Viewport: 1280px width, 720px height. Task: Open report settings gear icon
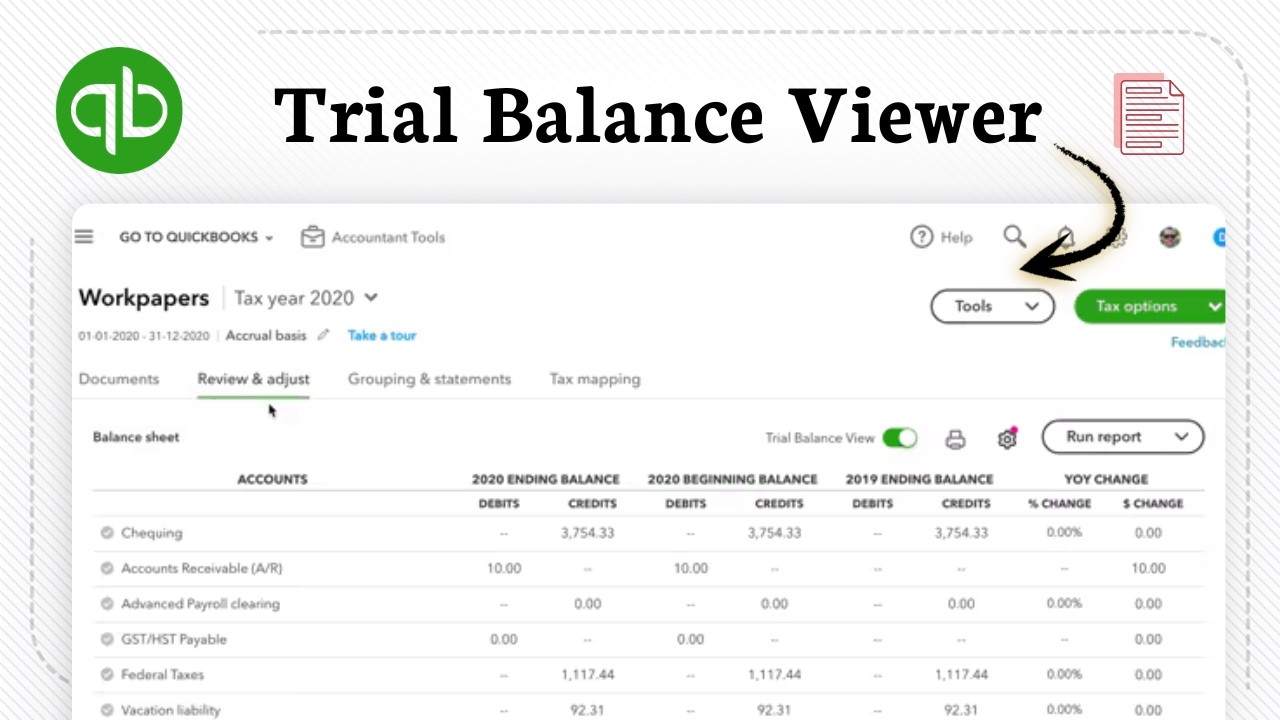(1007, 438)
